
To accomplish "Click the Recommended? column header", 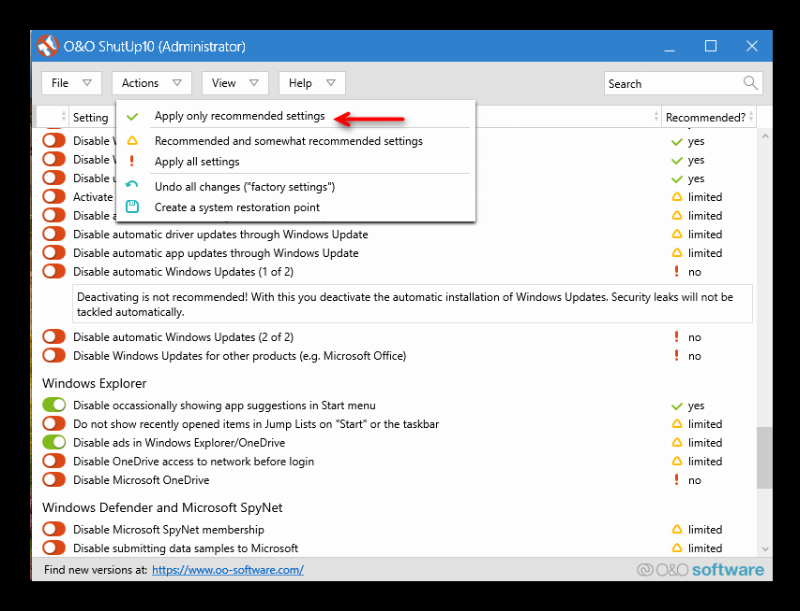I will (x=705, y=118).
